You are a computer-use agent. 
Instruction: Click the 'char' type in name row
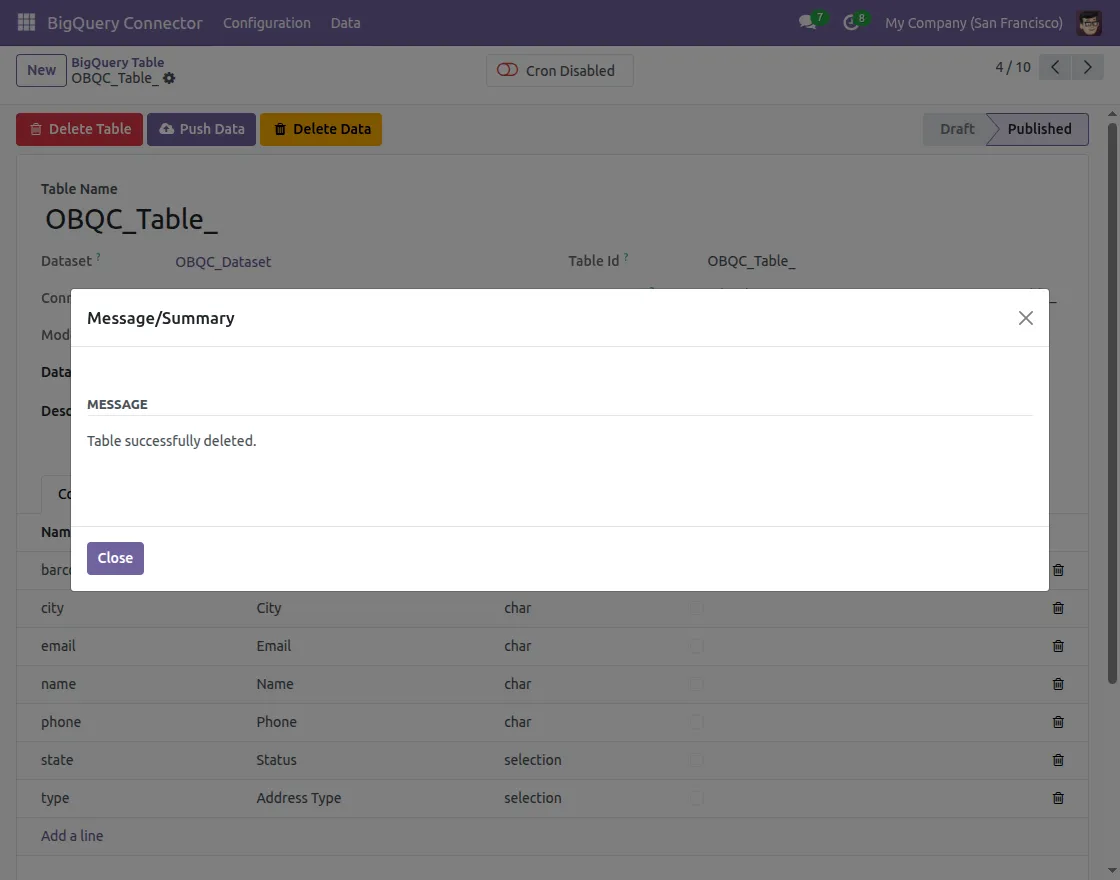pos(518,684)
